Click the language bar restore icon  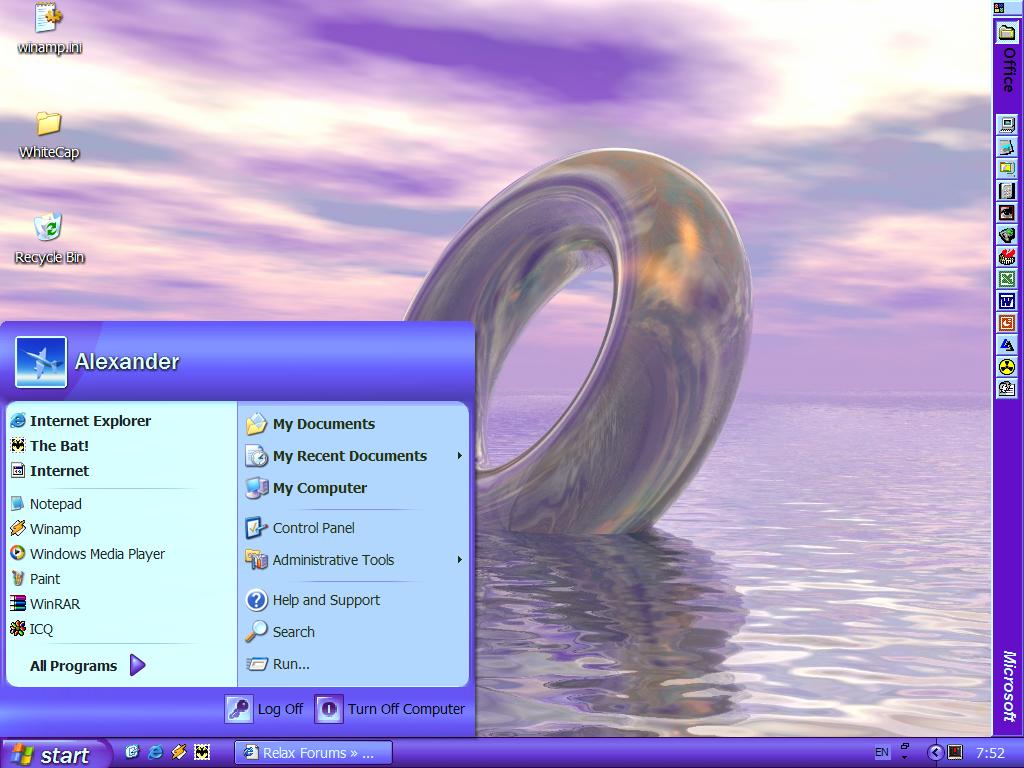[904, 746]
